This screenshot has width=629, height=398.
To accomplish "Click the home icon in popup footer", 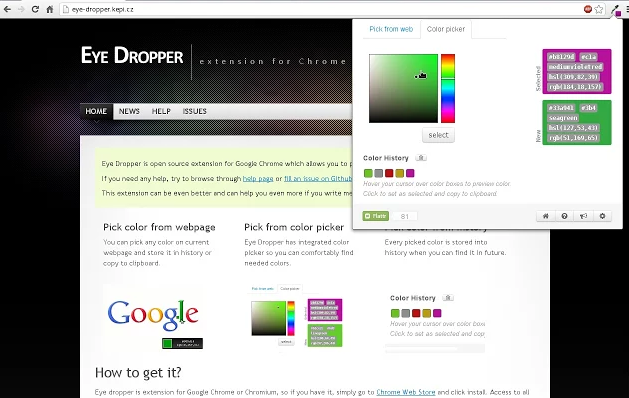I will [x=546, y=216].
